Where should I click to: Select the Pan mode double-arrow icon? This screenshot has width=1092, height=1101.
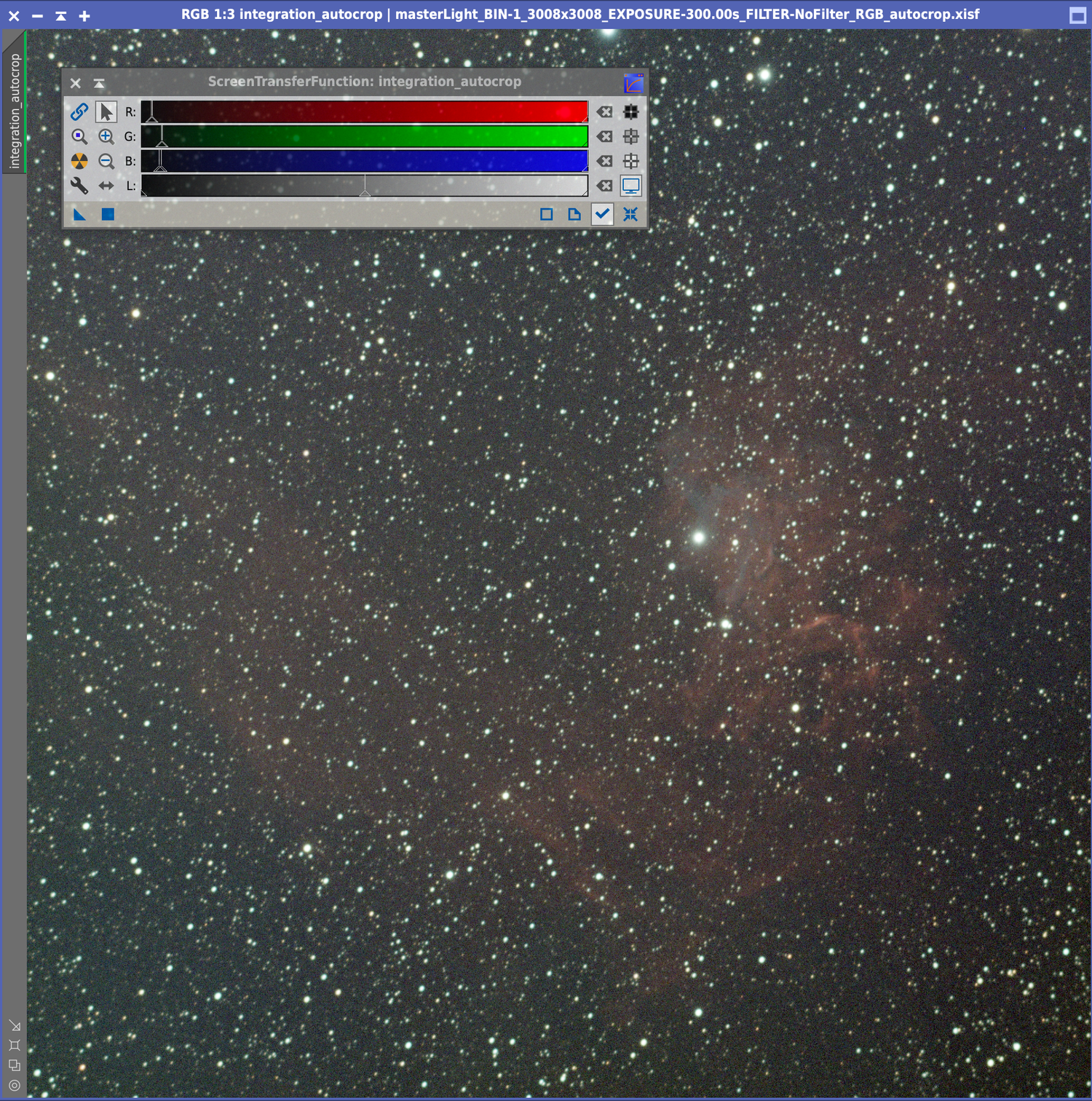coord(106,186)
